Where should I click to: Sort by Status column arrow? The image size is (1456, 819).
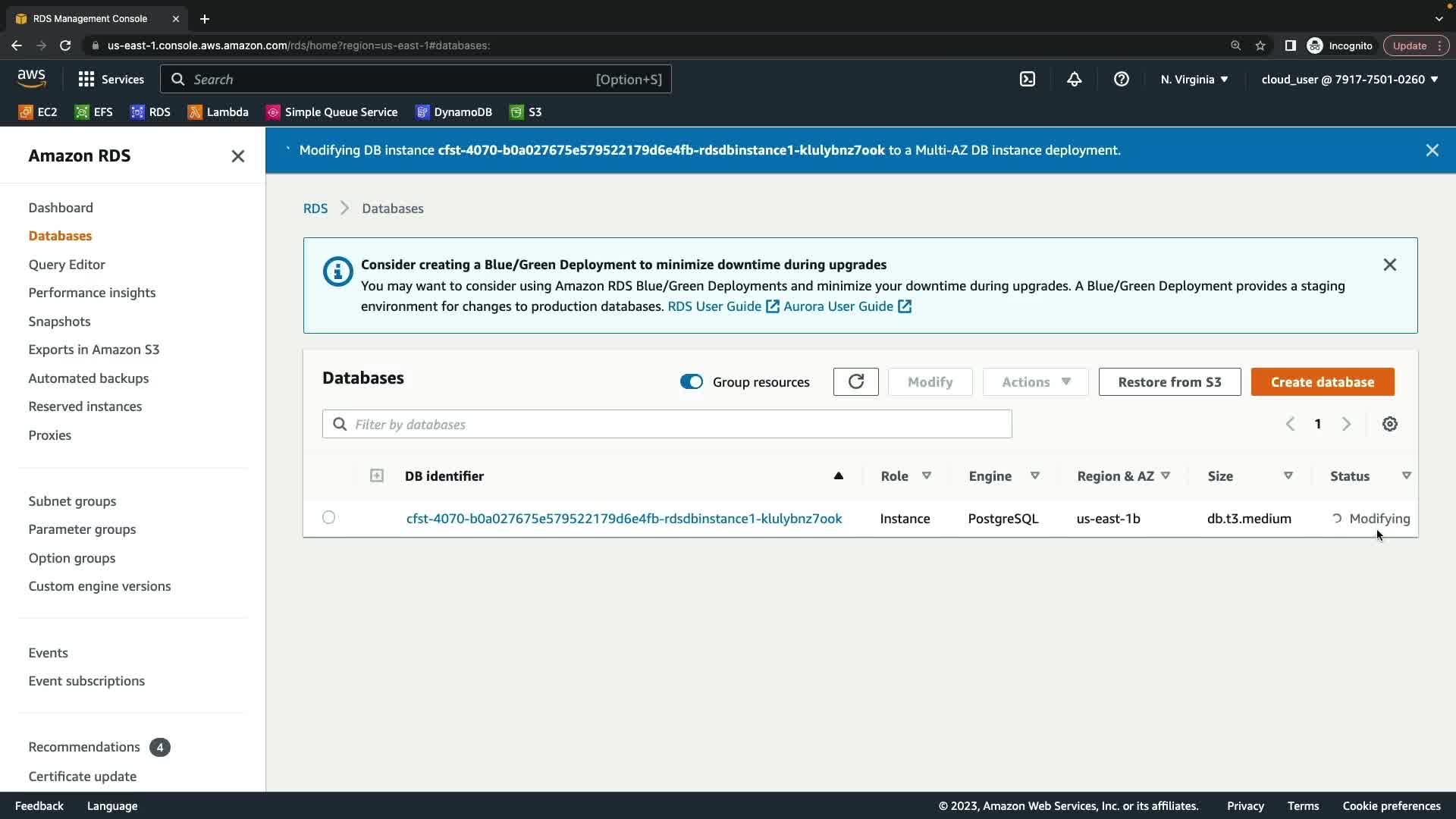coord(1406,475)
